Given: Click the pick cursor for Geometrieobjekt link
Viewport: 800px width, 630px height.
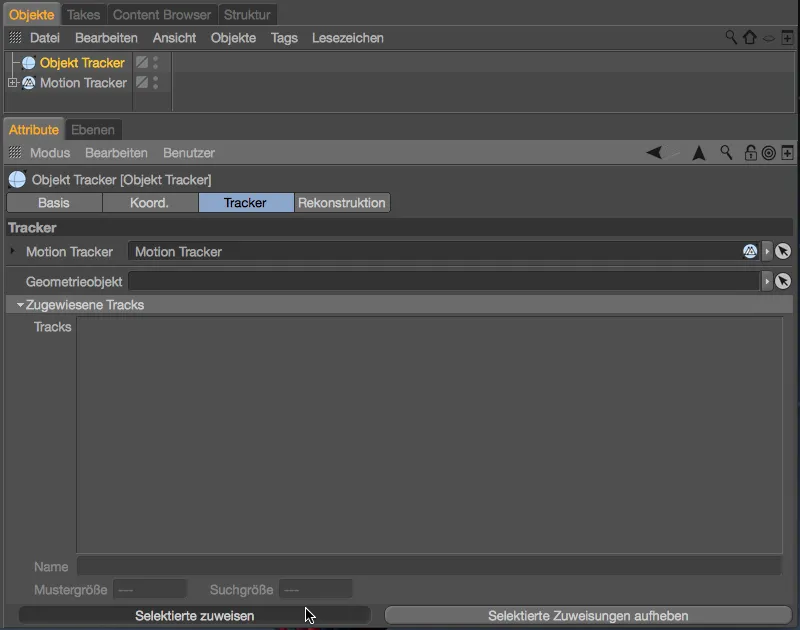Looking at the screenshot, I should (783, 281).
